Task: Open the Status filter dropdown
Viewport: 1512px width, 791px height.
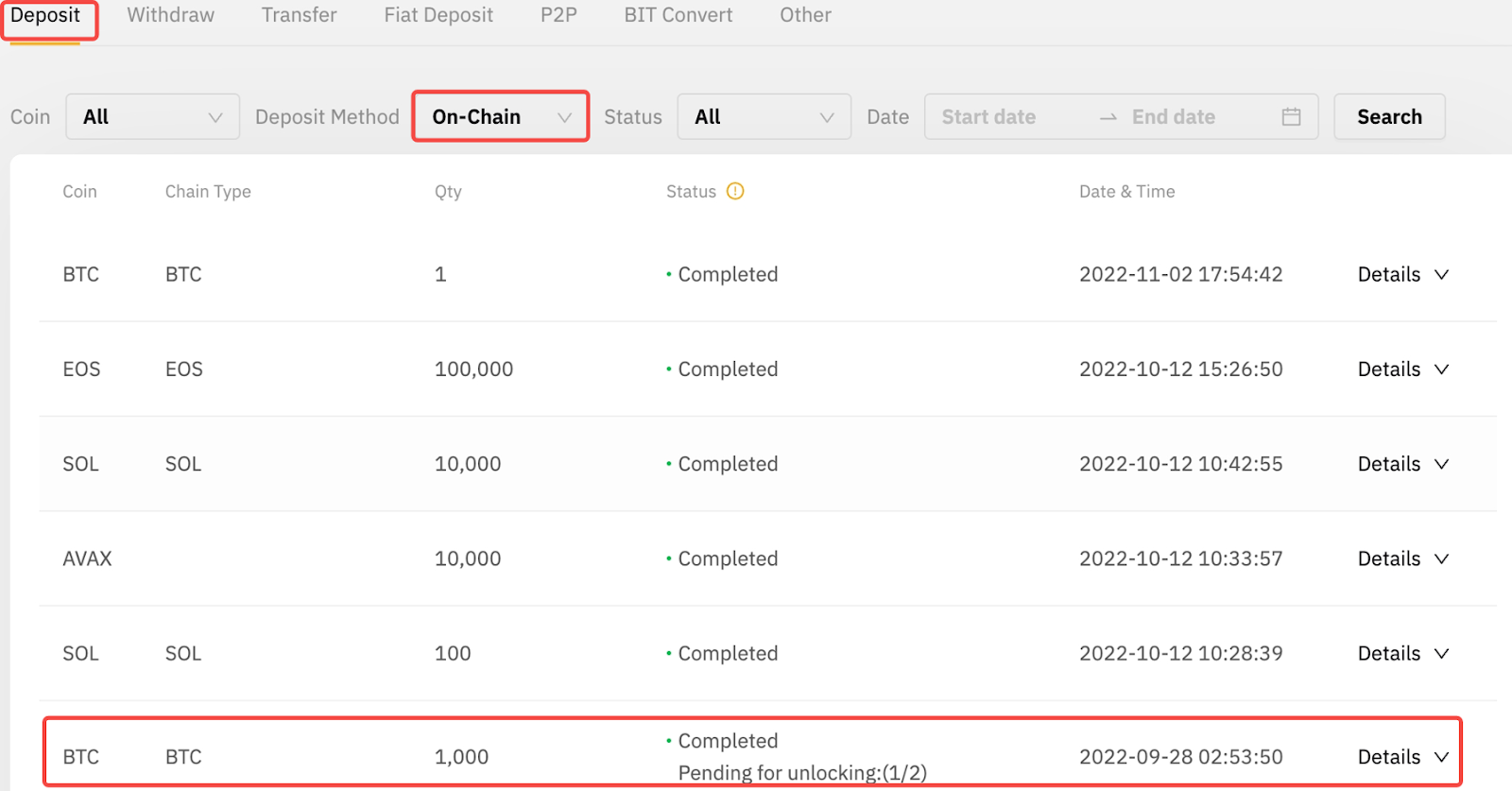Action: (764, 116)
